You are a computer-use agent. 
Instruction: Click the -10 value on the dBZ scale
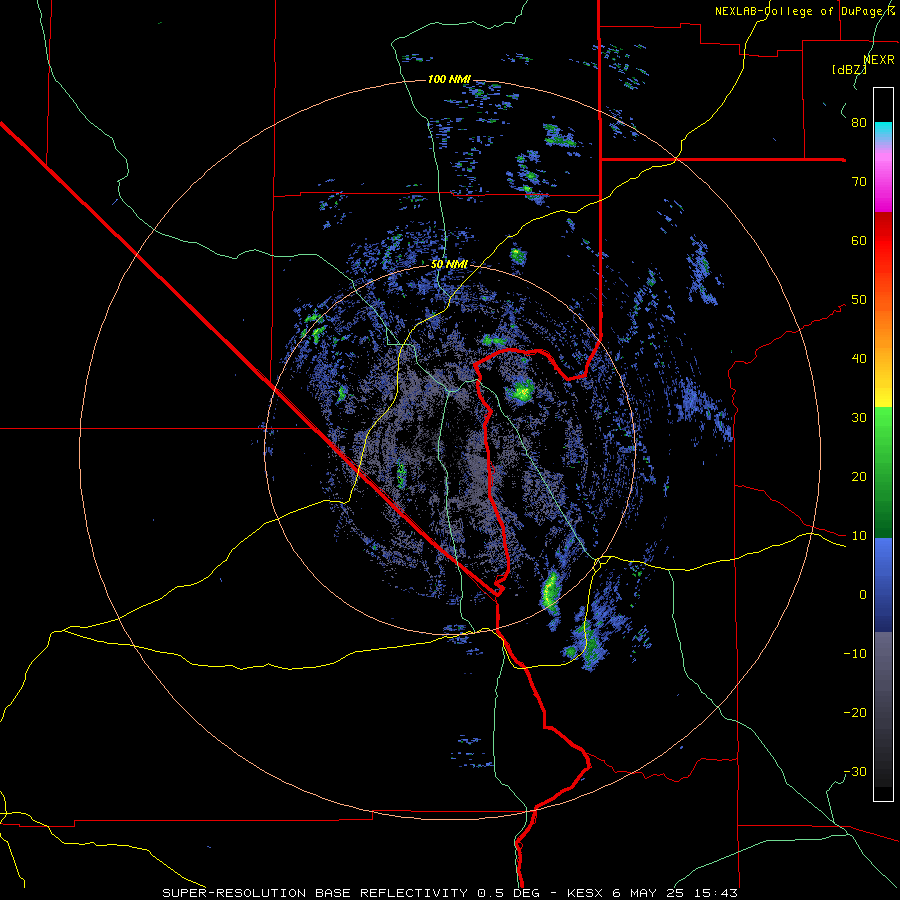(855, 653)
